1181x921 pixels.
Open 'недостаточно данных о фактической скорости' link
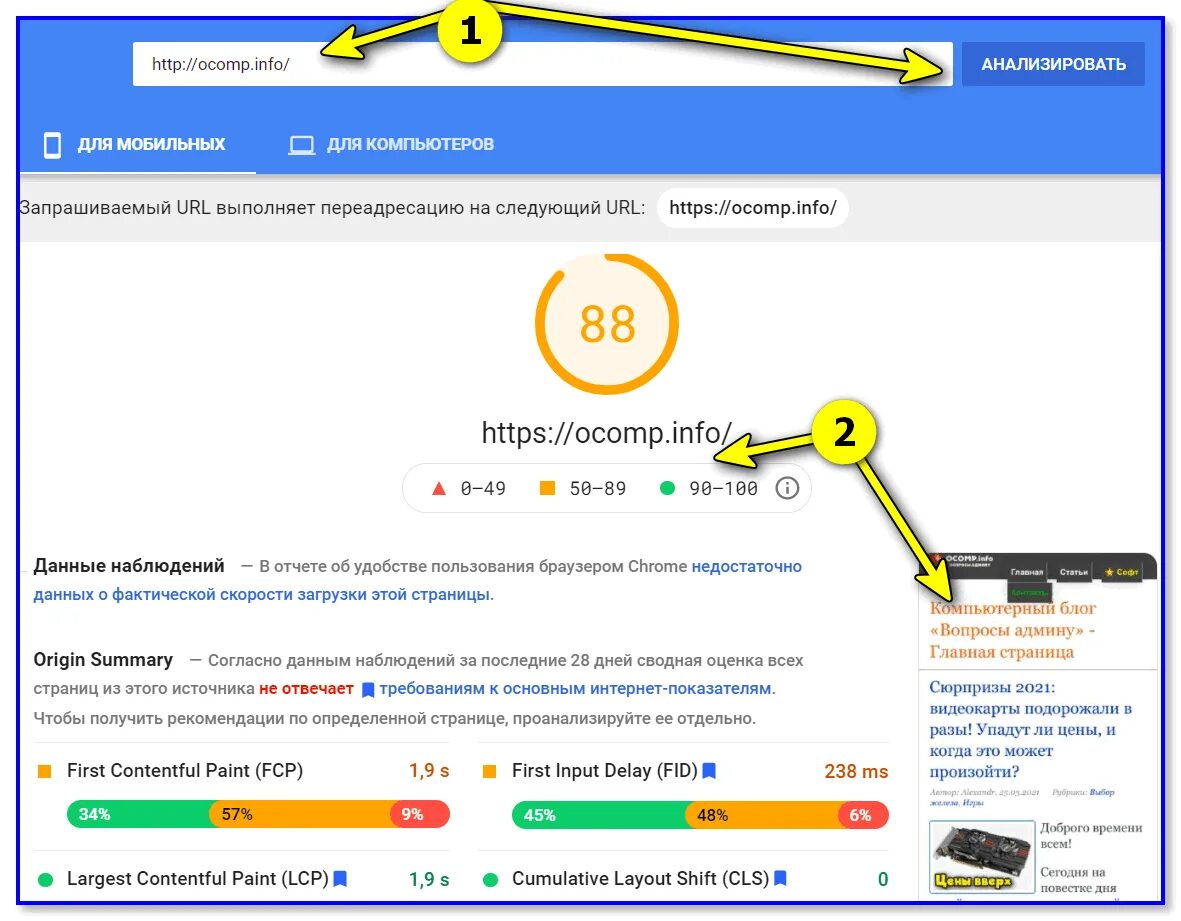coord(417,580)
